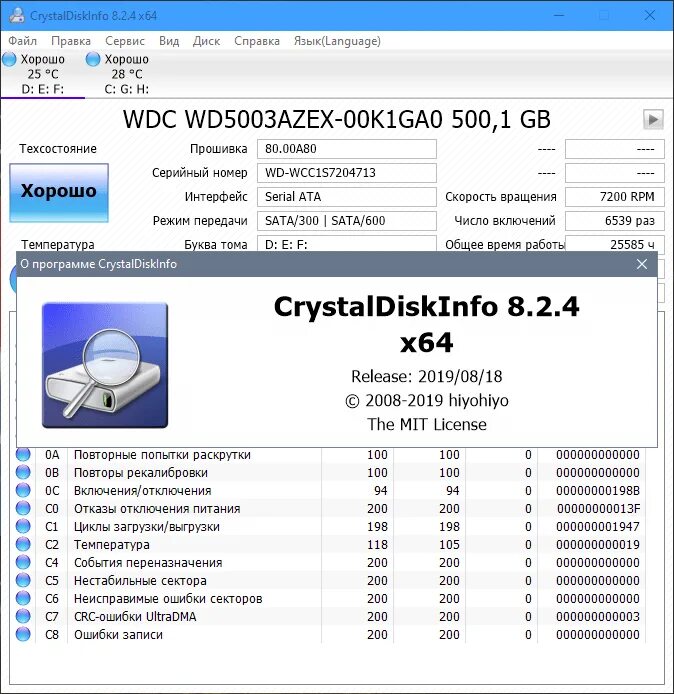This screenshot has height=694, width=674.
Task: Click the Интерфейс field Serial ATA
Action: click(x=347, y=197)
